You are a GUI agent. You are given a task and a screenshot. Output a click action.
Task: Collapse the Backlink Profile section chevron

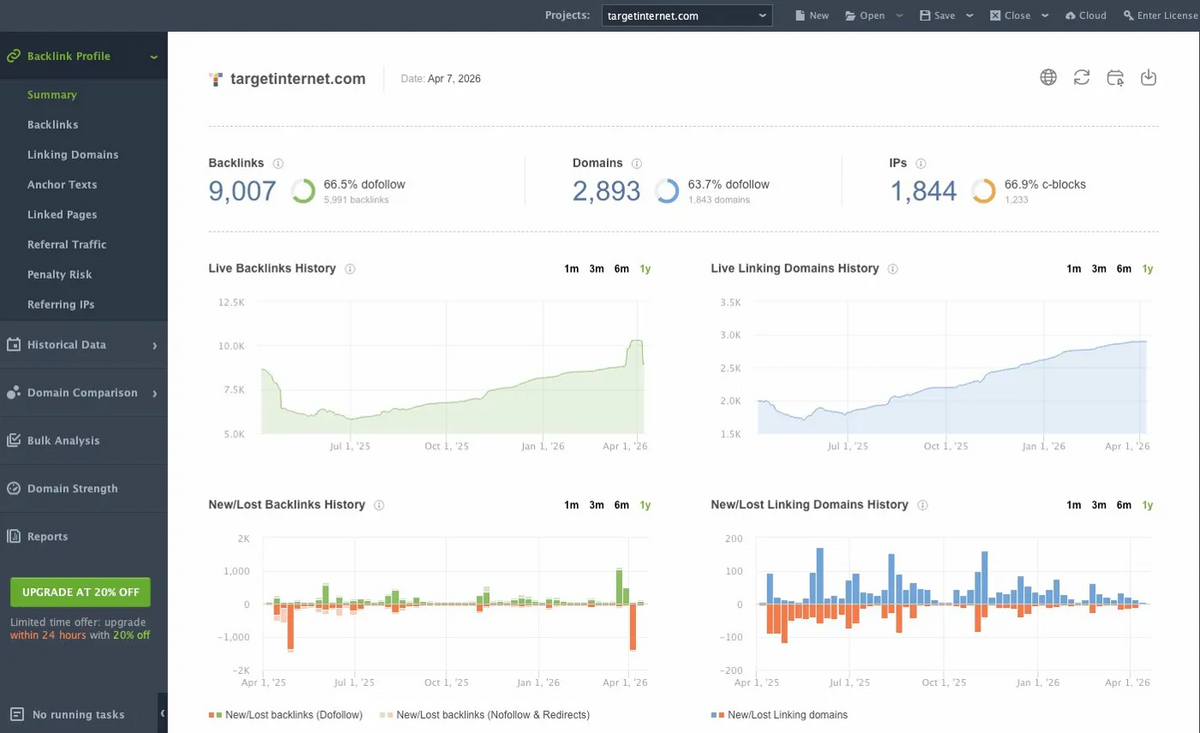click(154, 57)
